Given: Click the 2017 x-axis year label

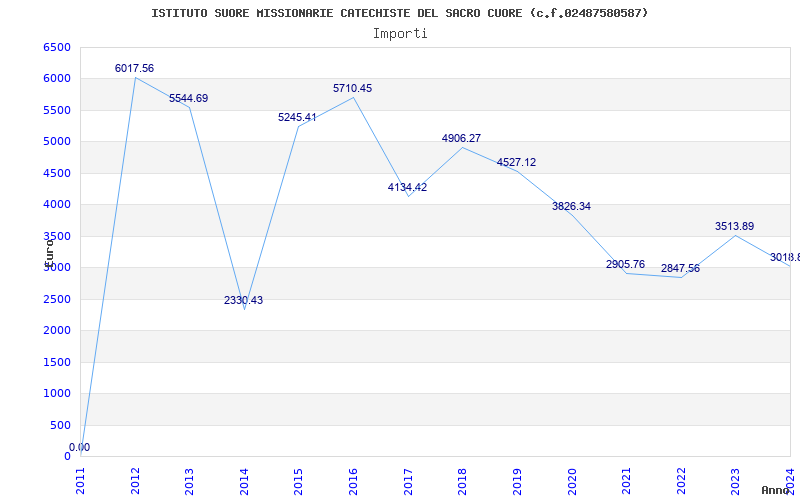Looking at the screenshot, I should [408, 481].
